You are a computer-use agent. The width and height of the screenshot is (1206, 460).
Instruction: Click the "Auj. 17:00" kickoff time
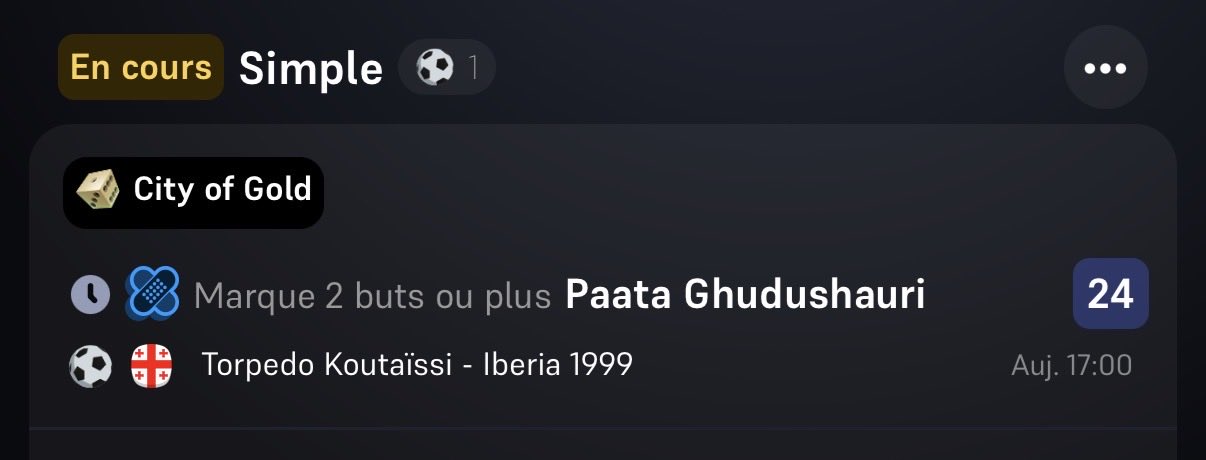1071,366
